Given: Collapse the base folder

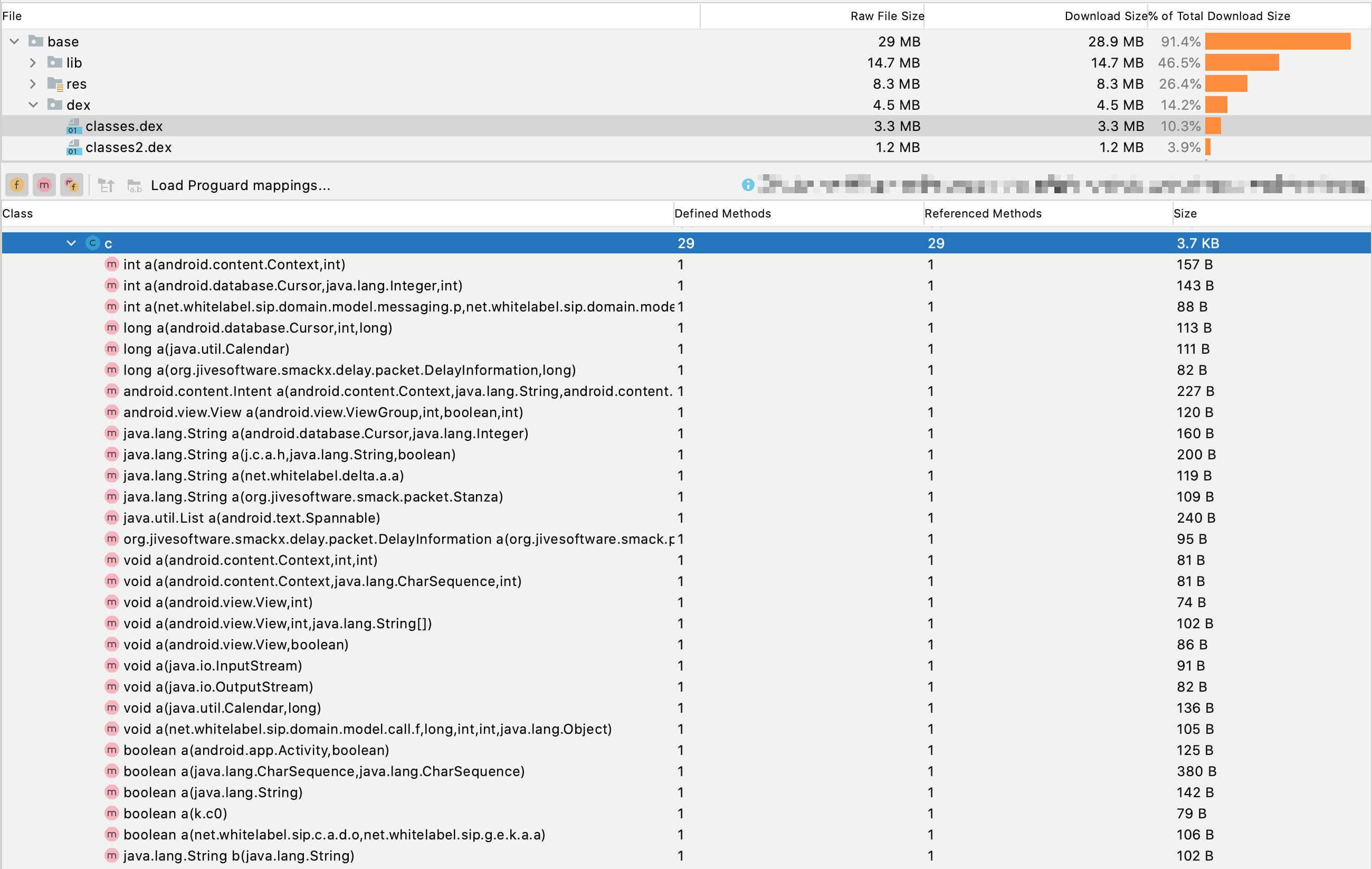Looking at the screenshot, I should 15,41.
